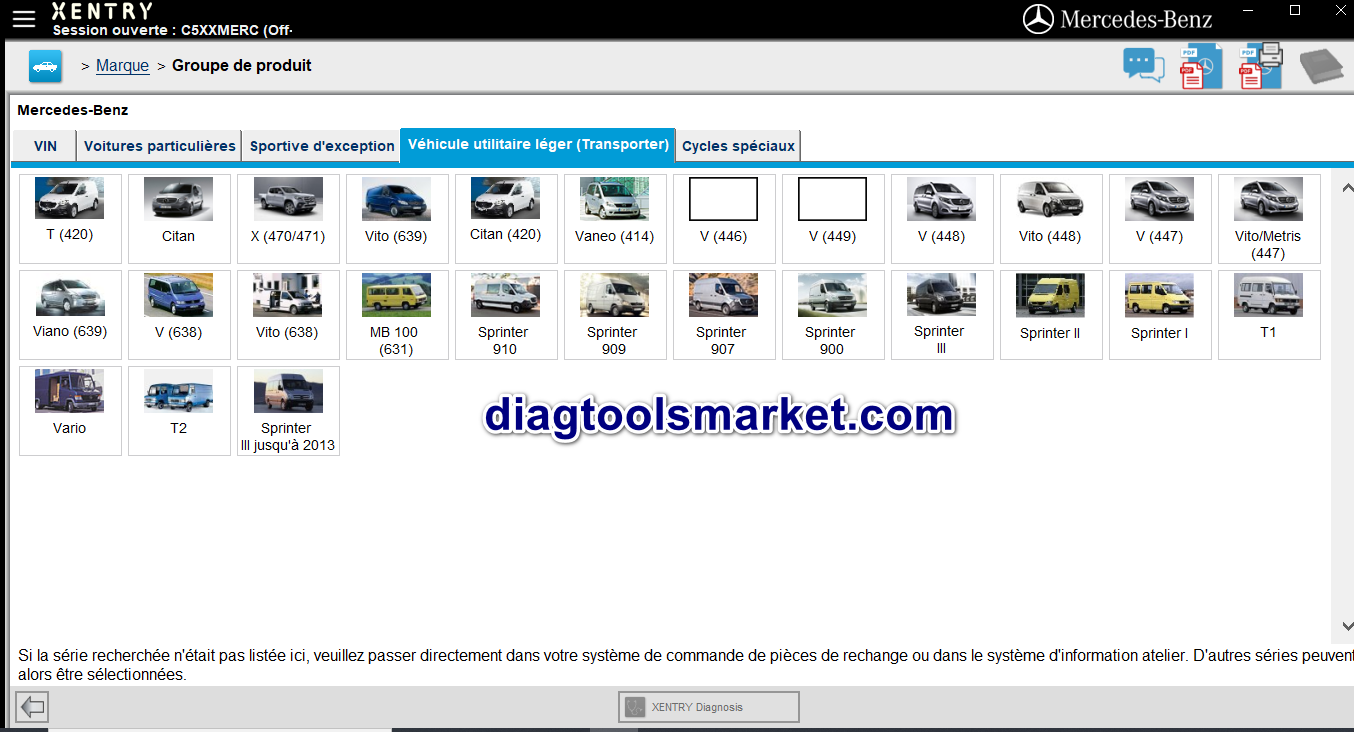Click the PDF with clock icon

1201,67
